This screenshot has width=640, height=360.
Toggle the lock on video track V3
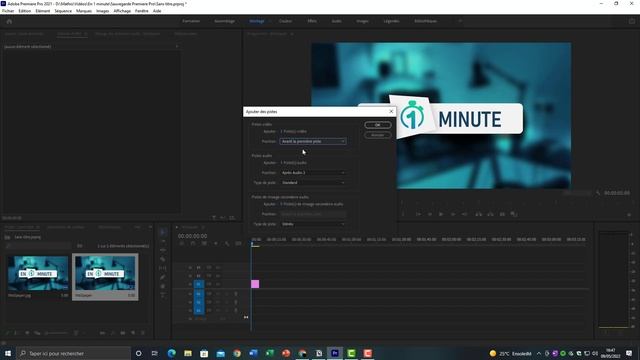click(190, 268)
